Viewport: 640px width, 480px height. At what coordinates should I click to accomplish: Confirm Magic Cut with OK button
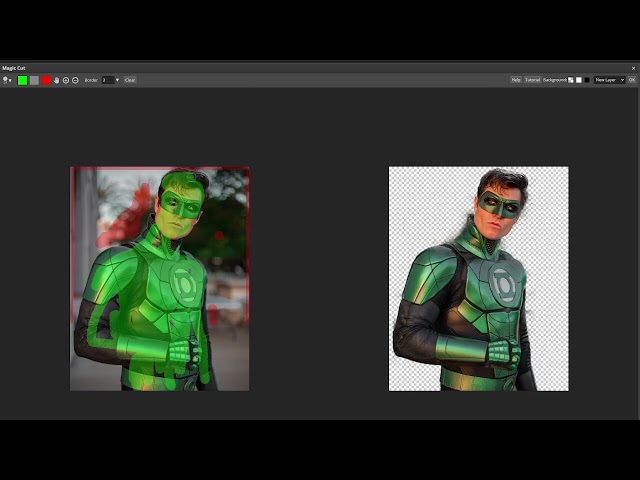632,80
